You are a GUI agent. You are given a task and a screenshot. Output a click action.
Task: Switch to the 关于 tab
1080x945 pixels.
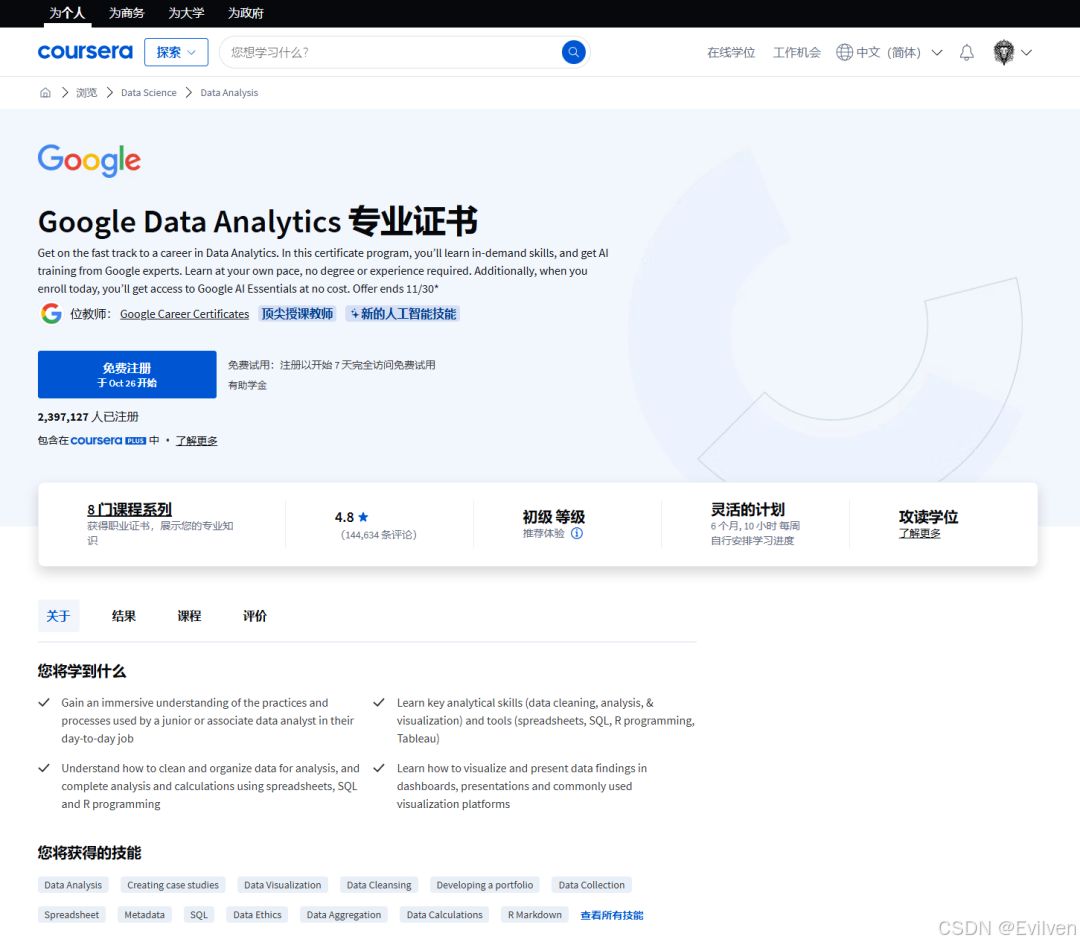tap(59, 616)
